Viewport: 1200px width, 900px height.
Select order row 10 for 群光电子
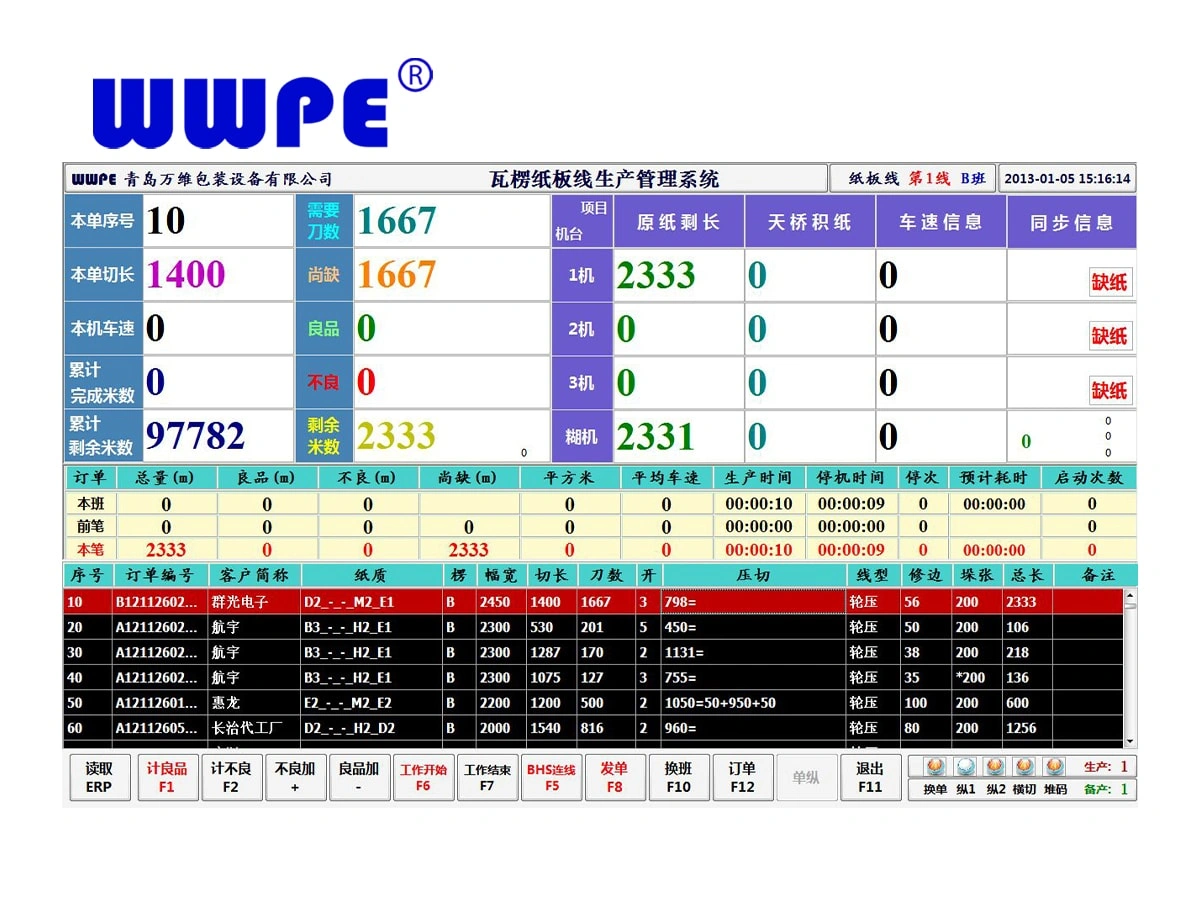tap(400, 601)
